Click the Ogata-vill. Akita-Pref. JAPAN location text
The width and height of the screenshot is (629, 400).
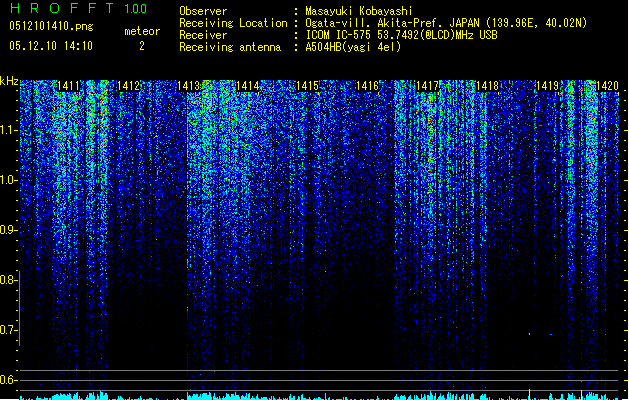pyautogui.click(x=446, y=23)
